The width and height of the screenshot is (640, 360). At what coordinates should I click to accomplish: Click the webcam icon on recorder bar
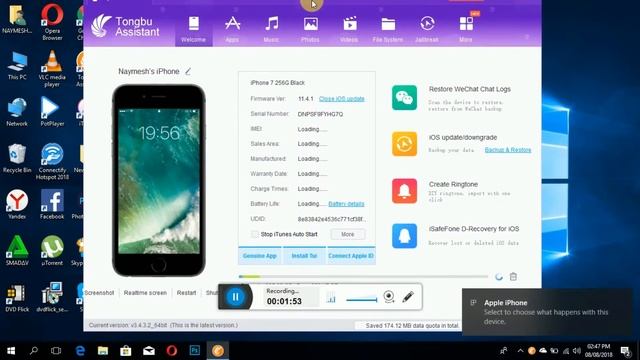tap(389, 297)
